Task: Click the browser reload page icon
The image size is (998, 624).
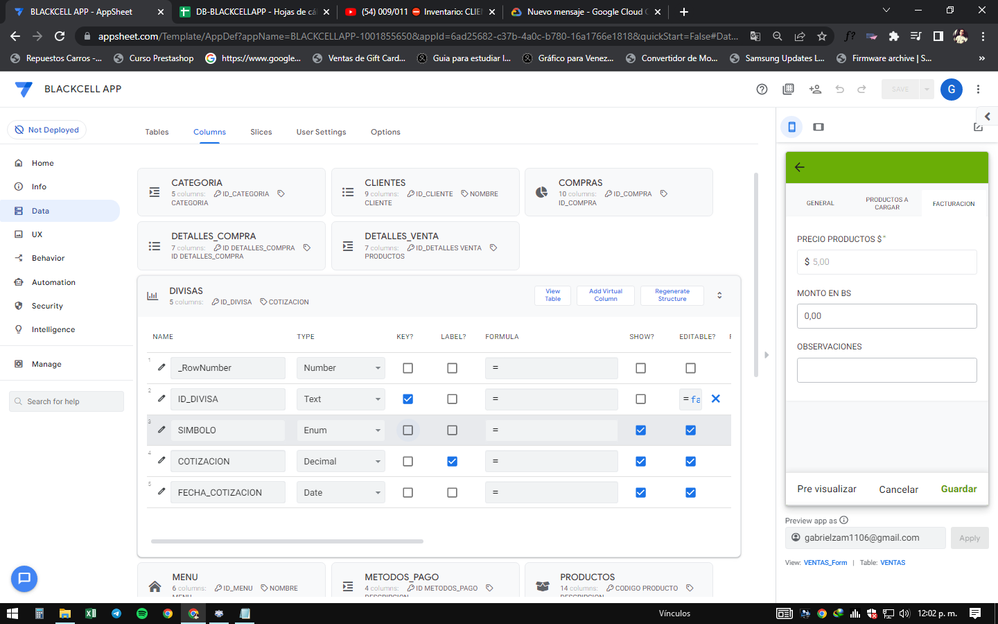Action: 59,36
